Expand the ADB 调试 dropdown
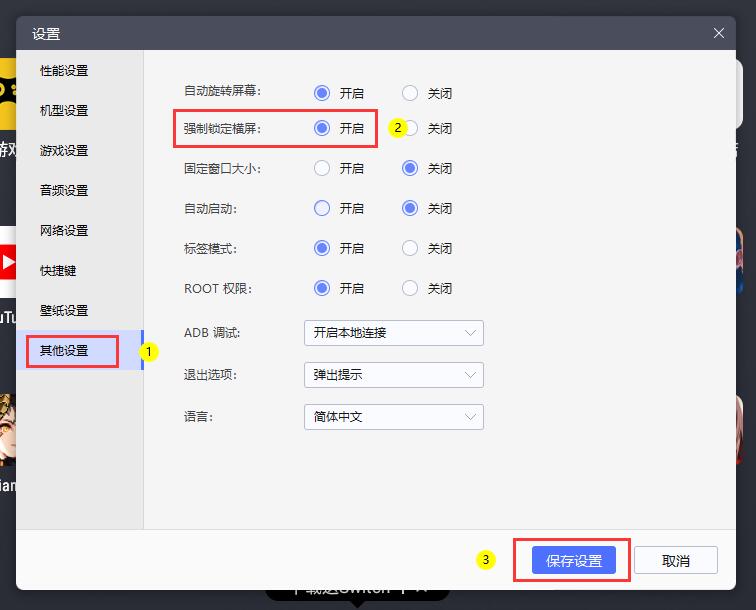 (x=392, y=333)
